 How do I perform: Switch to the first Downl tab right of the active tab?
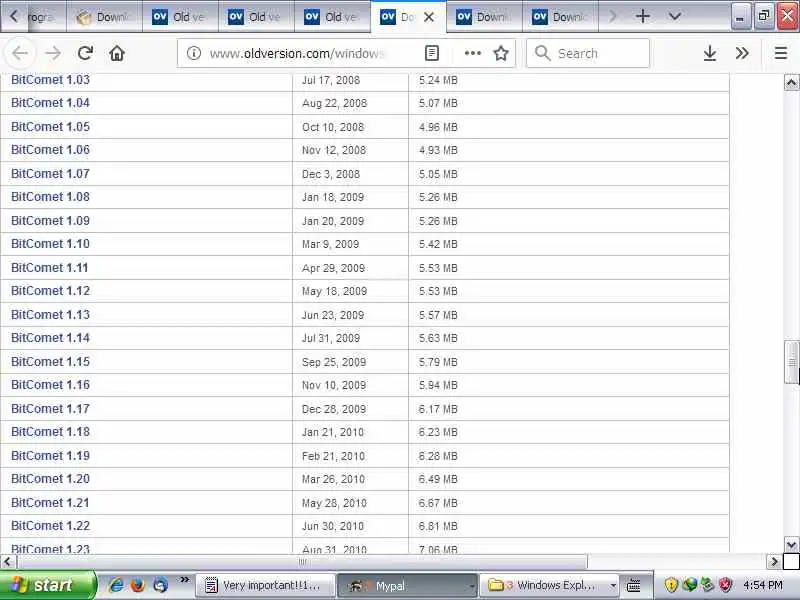tap(484, 17)
